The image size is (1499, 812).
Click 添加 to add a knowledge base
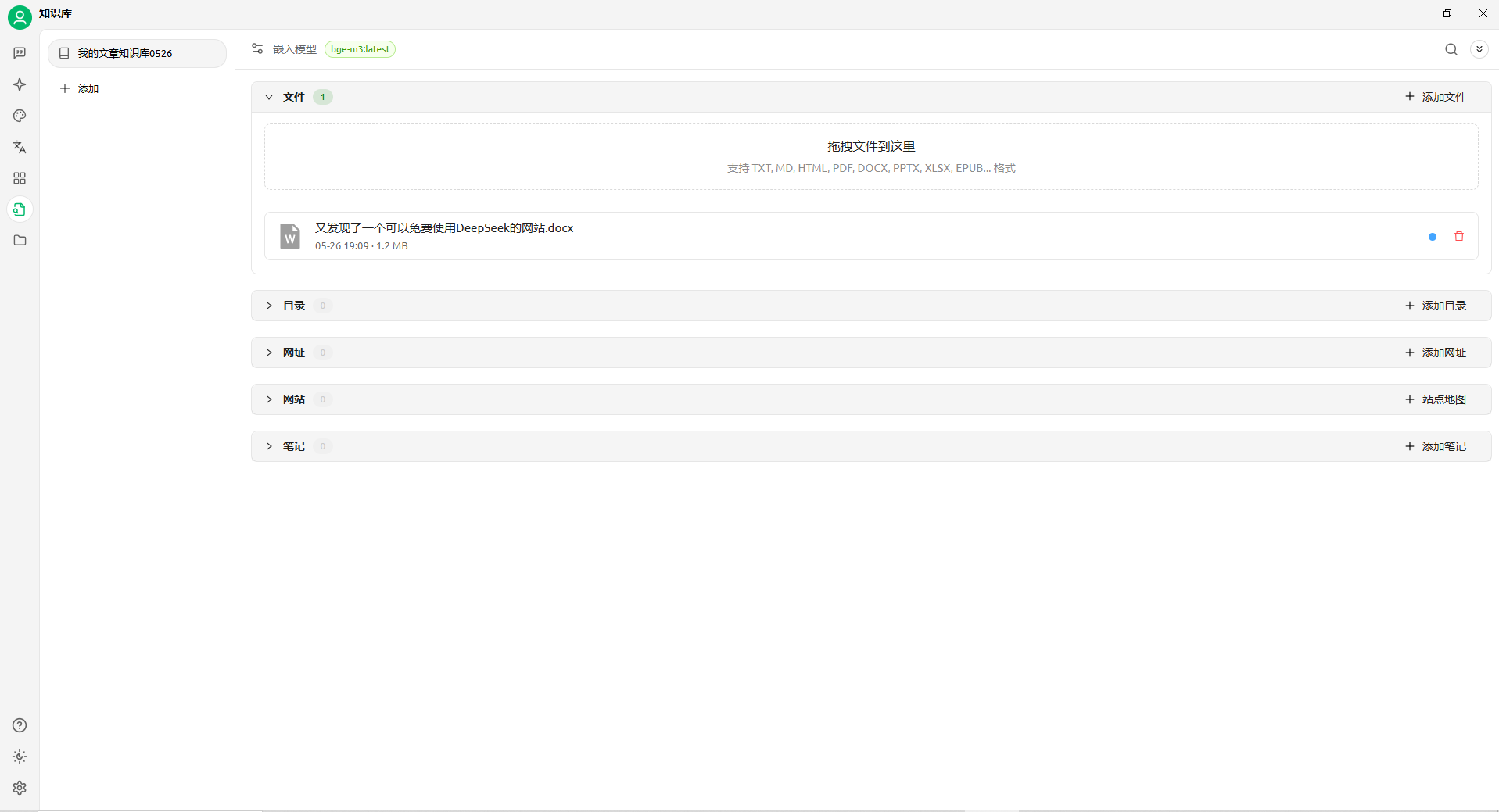(80, 88)
